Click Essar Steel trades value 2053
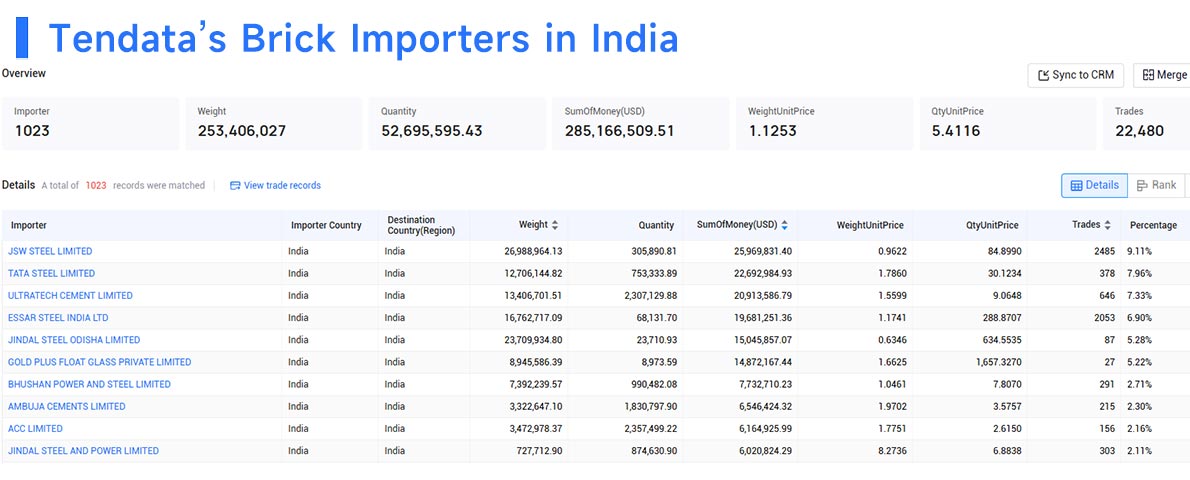Viewport: 1190px width, 480px height. [x=1104, y=317]
